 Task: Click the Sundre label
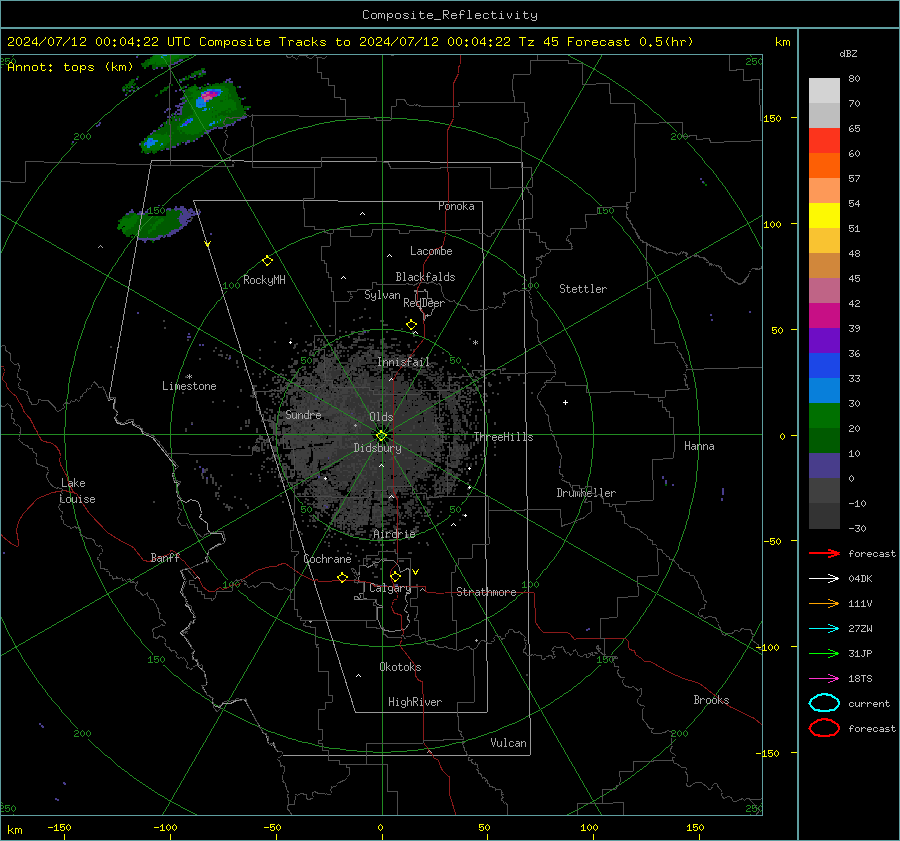(303, 414)
